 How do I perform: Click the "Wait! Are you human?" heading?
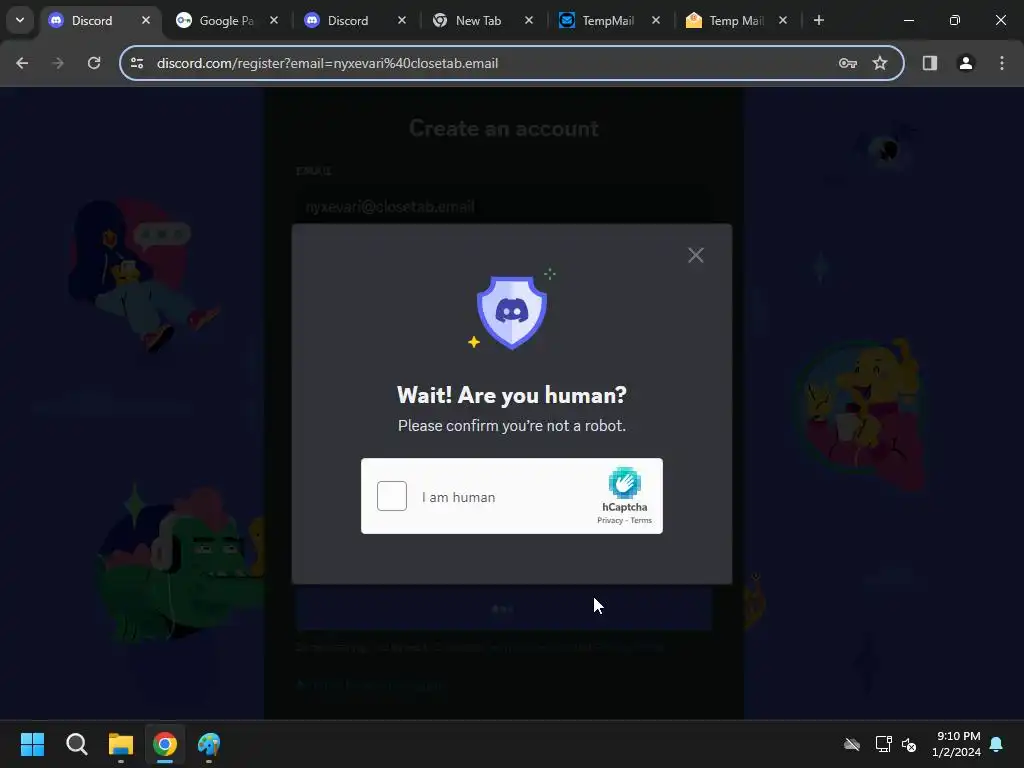(511, 395)
